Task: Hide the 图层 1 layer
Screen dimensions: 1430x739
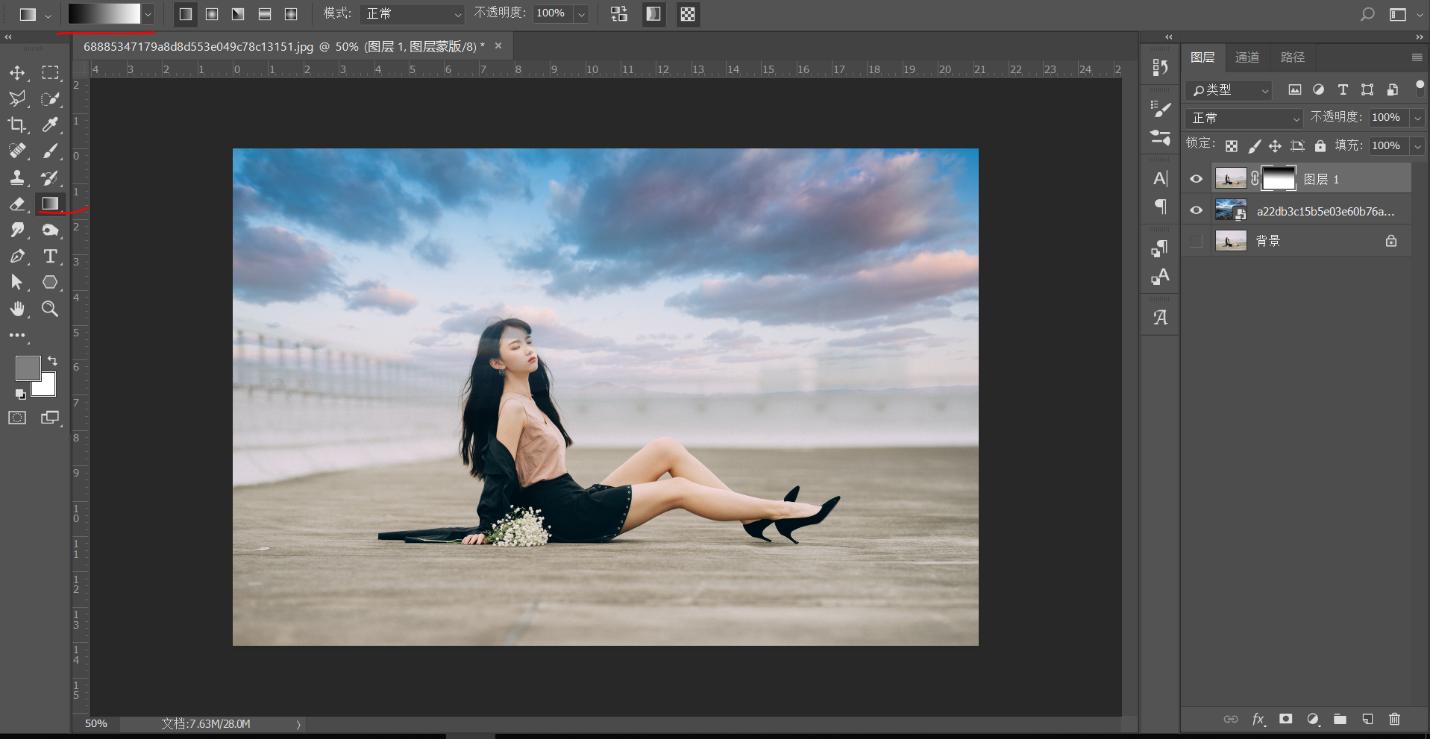Action: coord(1196,178)
